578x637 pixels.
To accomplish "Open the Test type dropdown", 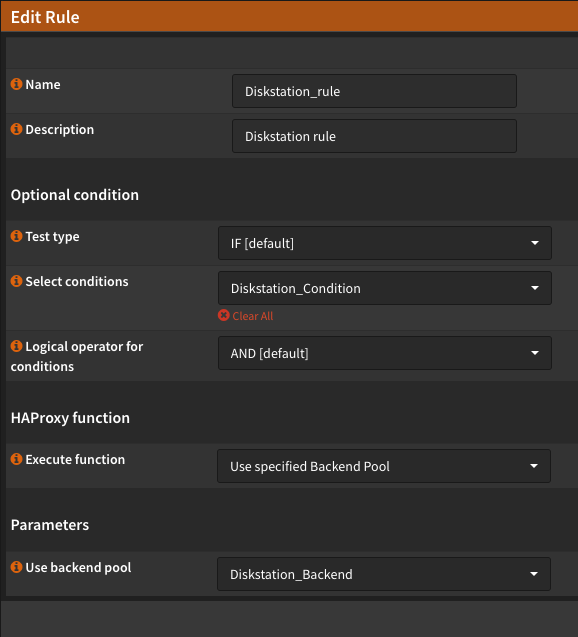I will [385, 243].
